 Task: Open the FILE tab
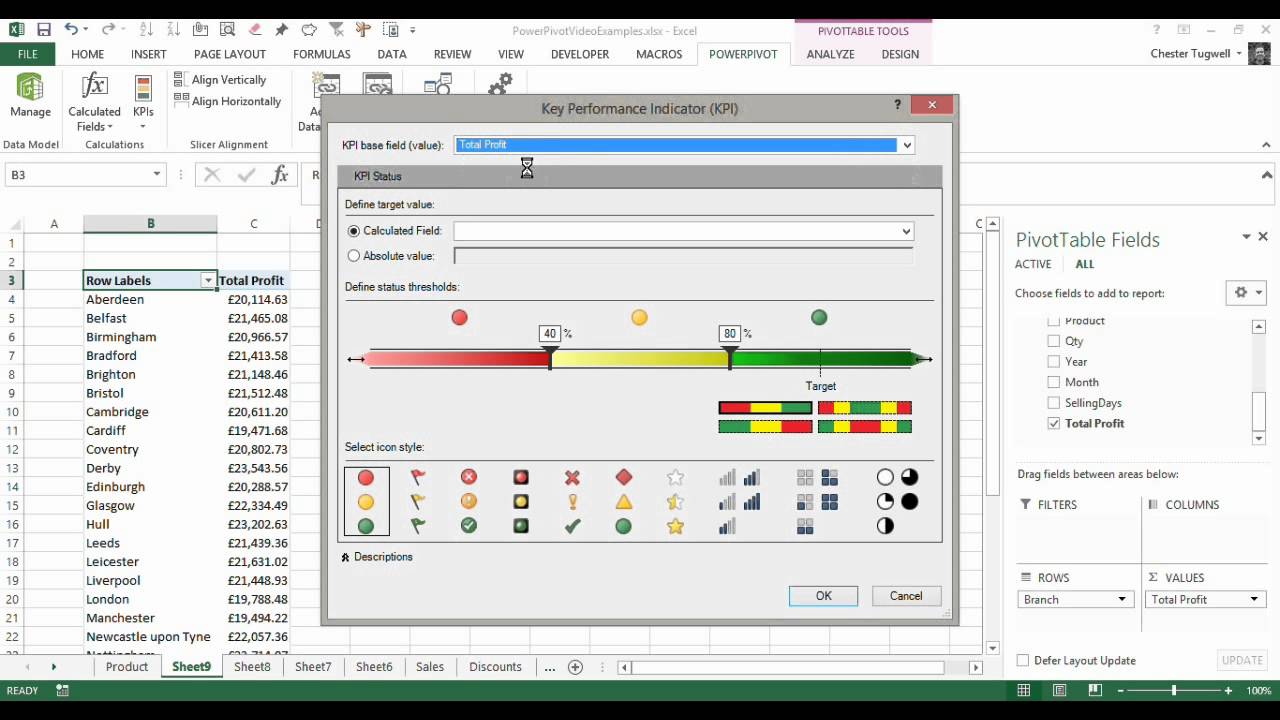(x=27, y=54)
